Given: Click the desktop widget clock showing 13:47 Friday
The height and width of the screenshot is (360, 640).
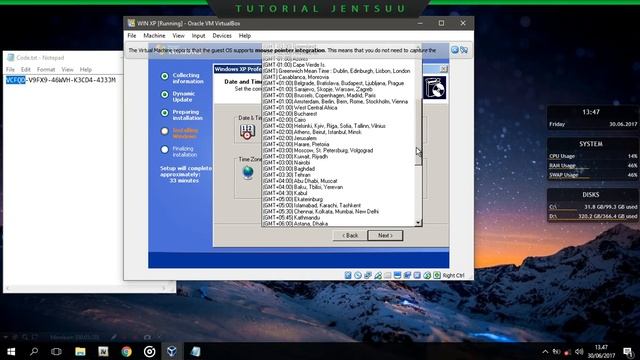Looking at the screenshot, I should pos(593,118).
